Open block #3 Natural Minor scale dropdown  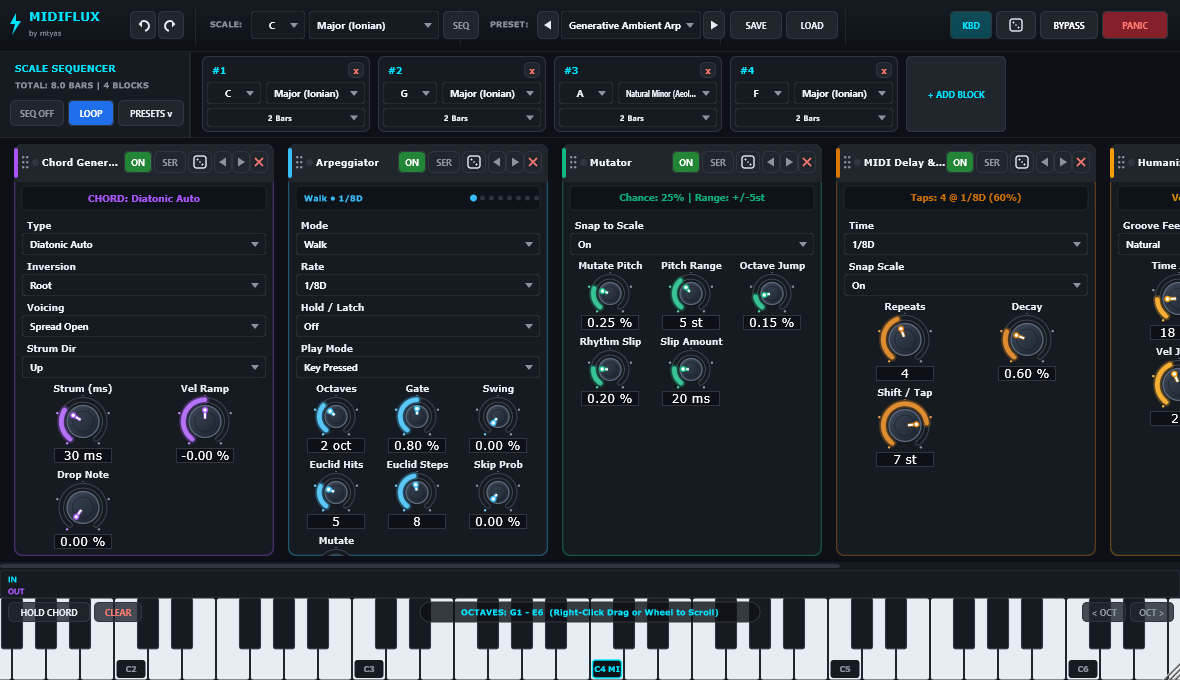668,94
